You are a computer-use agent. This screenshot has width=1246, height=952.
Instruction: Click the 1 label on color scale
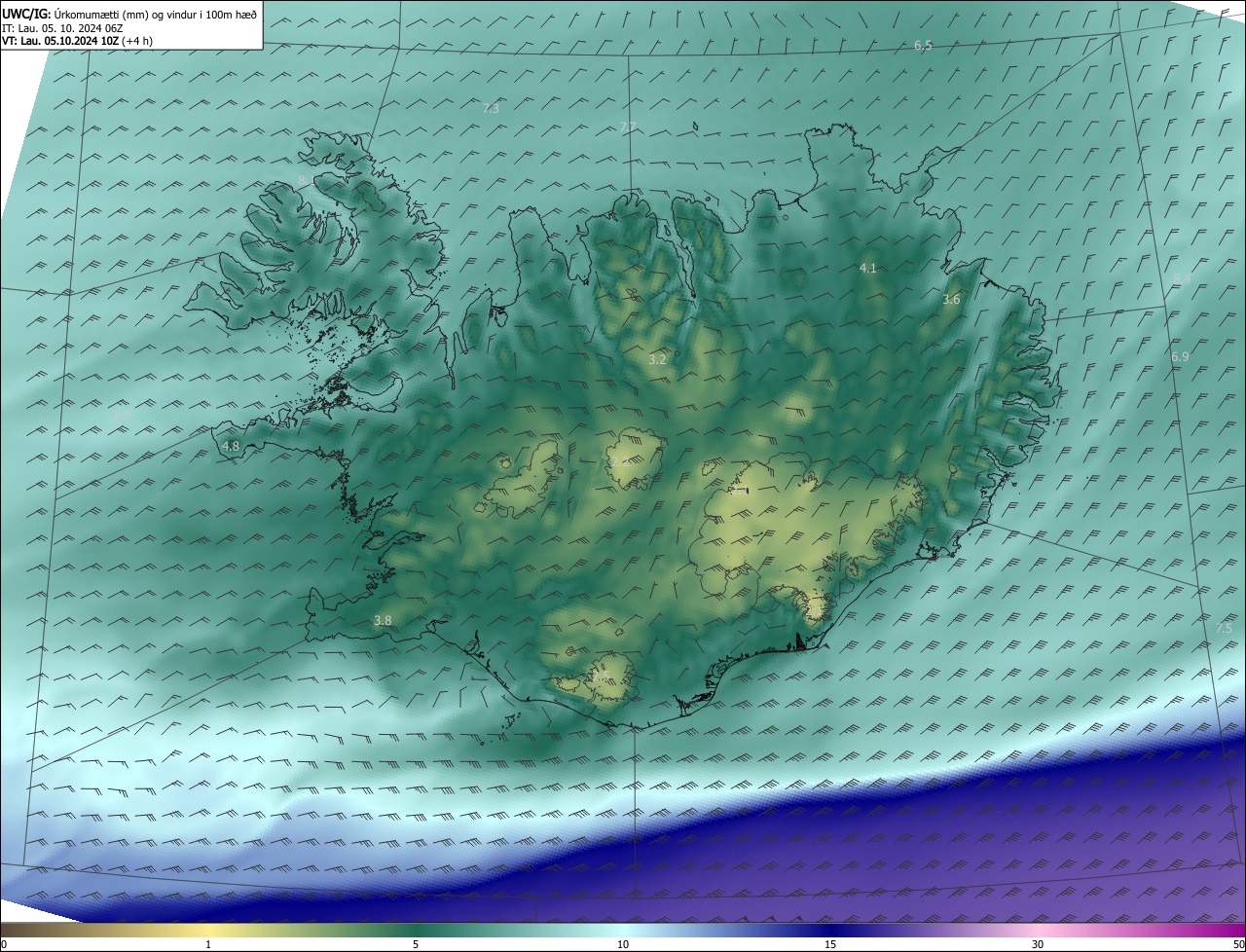pyautogui.click(x=208, y=945)
